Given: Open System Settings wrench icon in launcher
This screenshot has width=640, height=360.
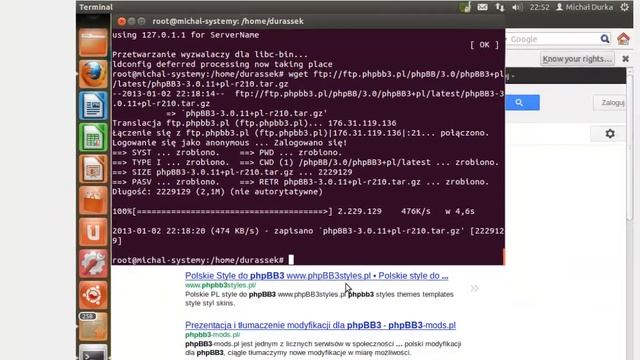Looking at the screenshot, I should [93, 264].
